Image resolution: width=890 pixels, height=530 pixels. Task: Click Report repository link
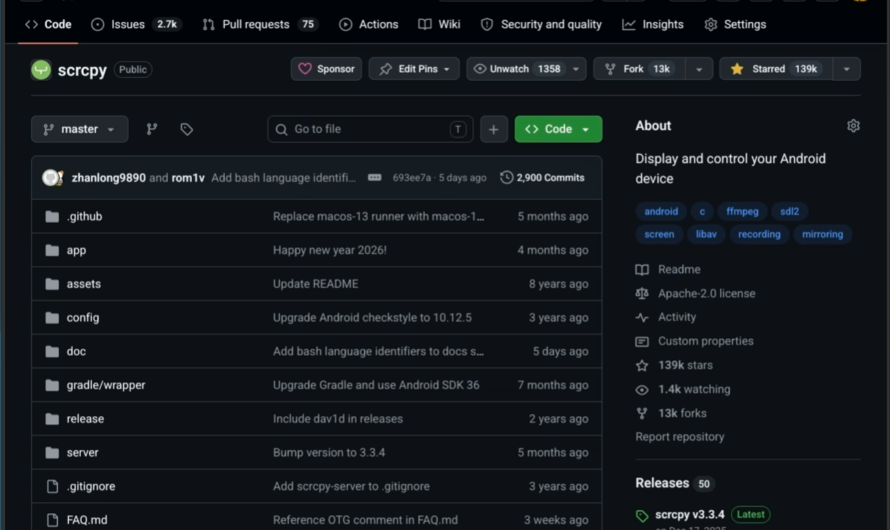679,437
